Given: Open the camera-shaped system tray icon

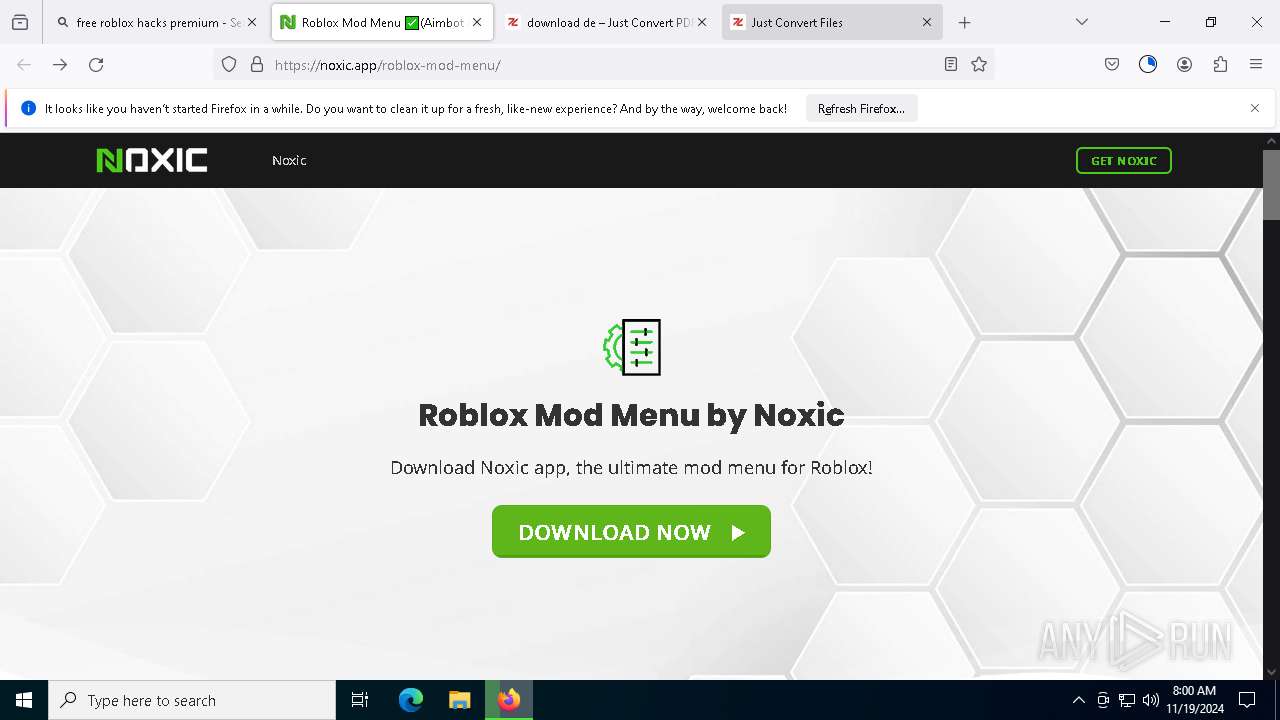Looking at the screenshot, I should (x=1103, y=700).
